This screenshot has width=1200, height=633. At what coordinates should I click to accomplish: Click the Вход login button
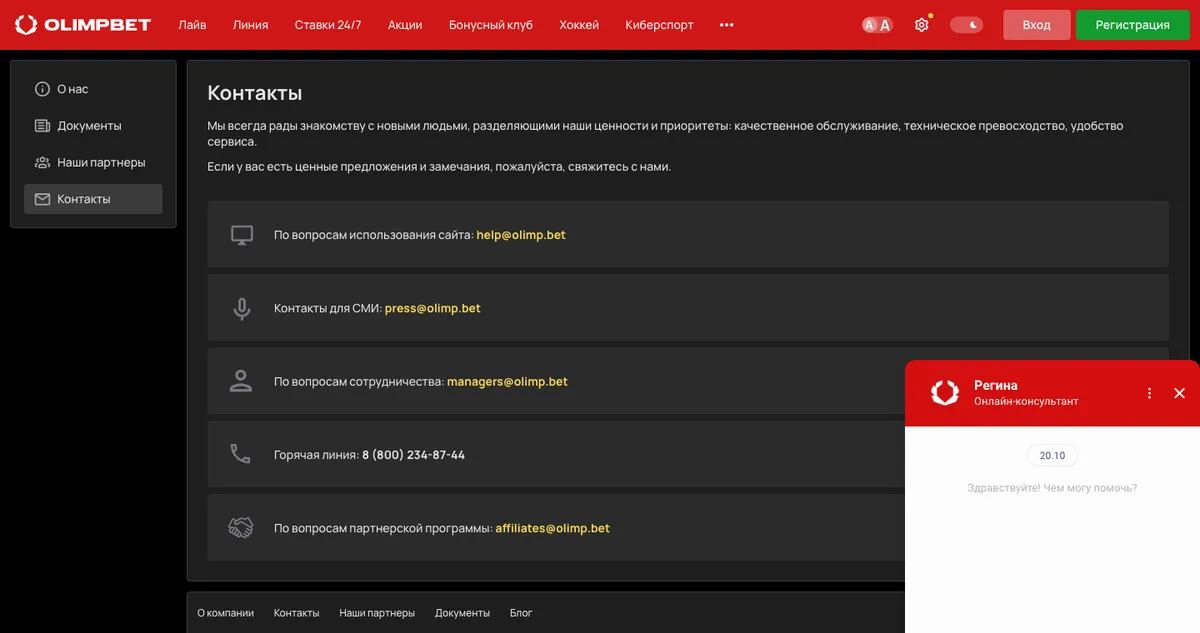(x=1037, y=25)
